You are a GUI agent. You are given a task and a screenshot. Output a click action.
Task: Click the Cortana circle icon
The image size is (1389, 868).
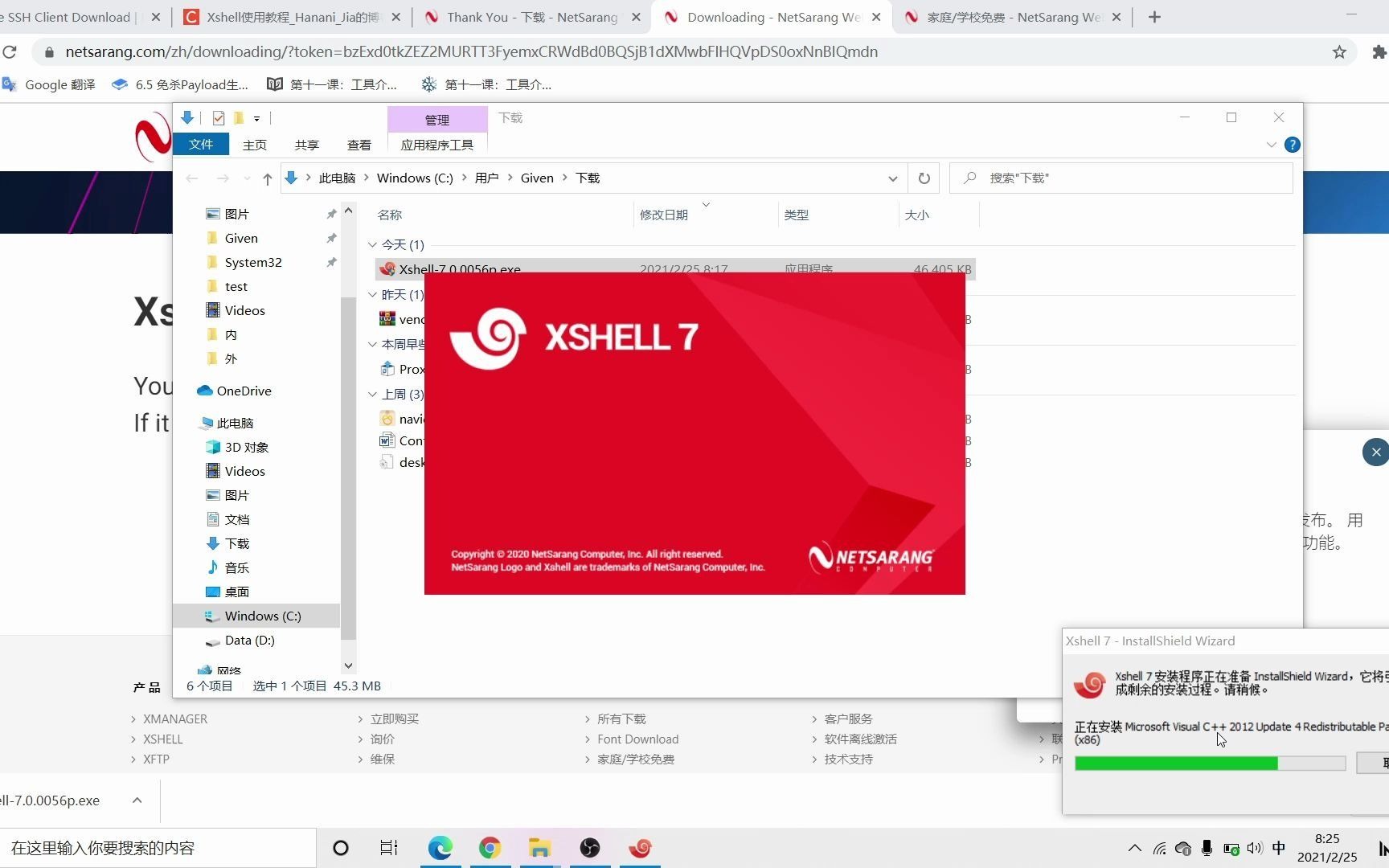341,848
